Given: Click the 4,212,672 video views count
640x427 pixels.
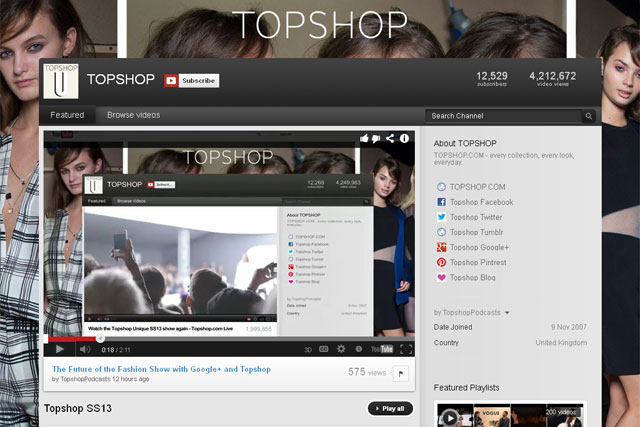Looking at the screenshot, I should [x=553, y=78].
